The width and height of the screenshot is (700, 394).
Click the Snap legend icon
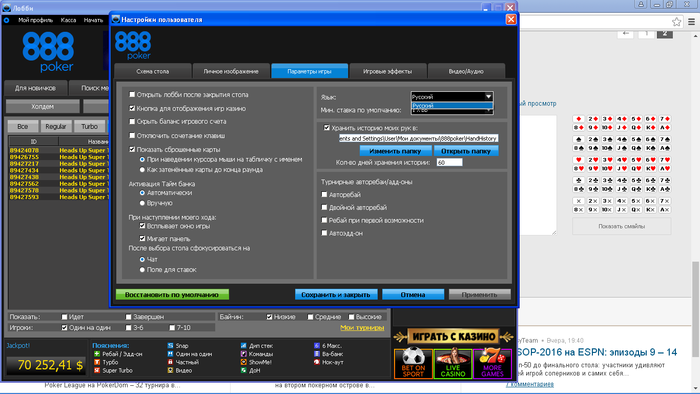[170, 346]
